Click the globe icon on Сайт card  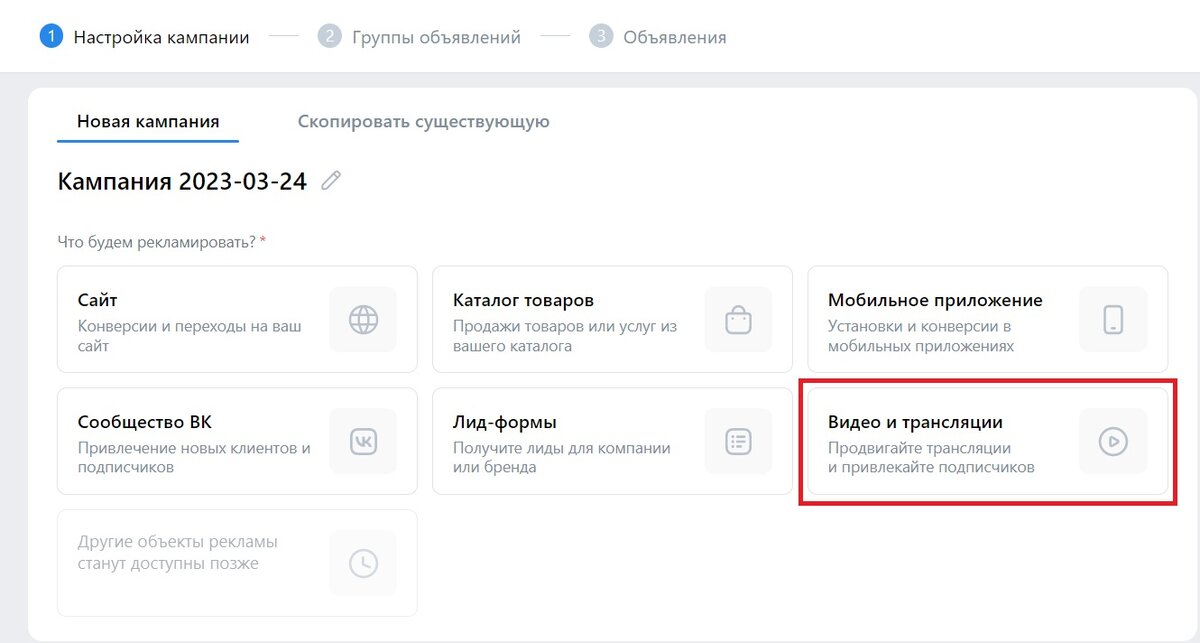(x=363, y=320)
